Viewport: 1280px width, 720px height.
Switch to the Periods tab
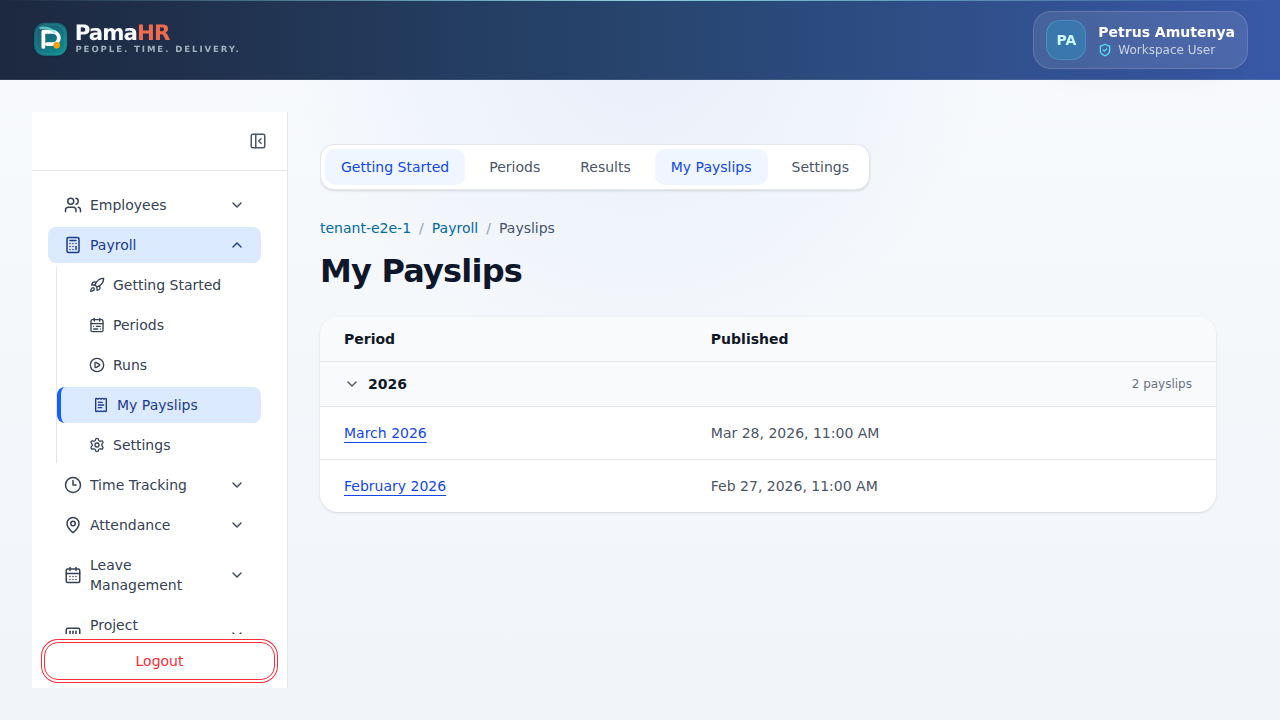[515, 167]
